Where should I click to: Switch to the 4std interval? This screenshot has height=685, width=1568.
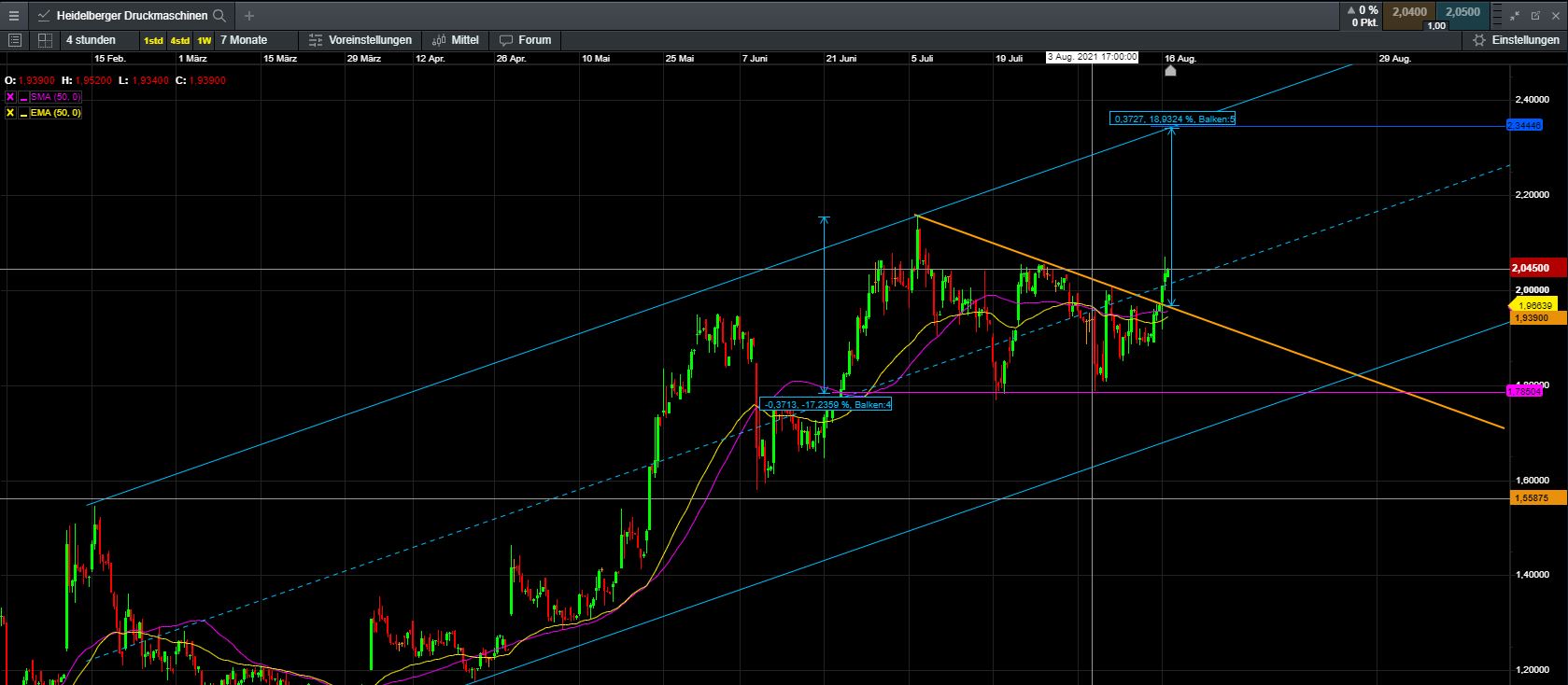pyautogui.click(x=179, y=40)
